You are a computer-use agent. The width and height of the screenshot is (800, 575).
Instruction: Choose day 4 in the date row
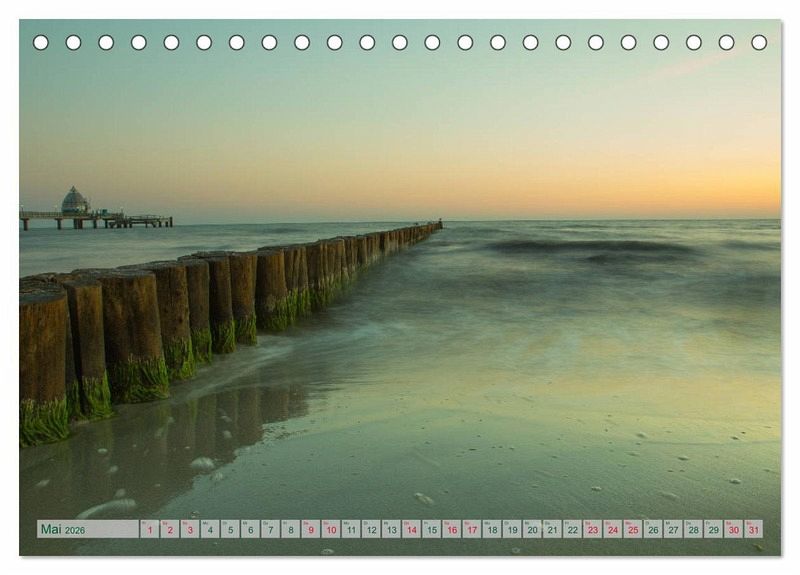[210, 529]
